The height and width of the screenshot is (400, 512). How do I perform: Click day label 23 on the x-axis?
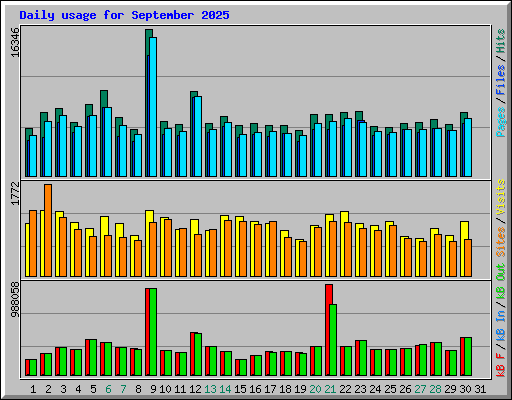(x=360, y=389)
